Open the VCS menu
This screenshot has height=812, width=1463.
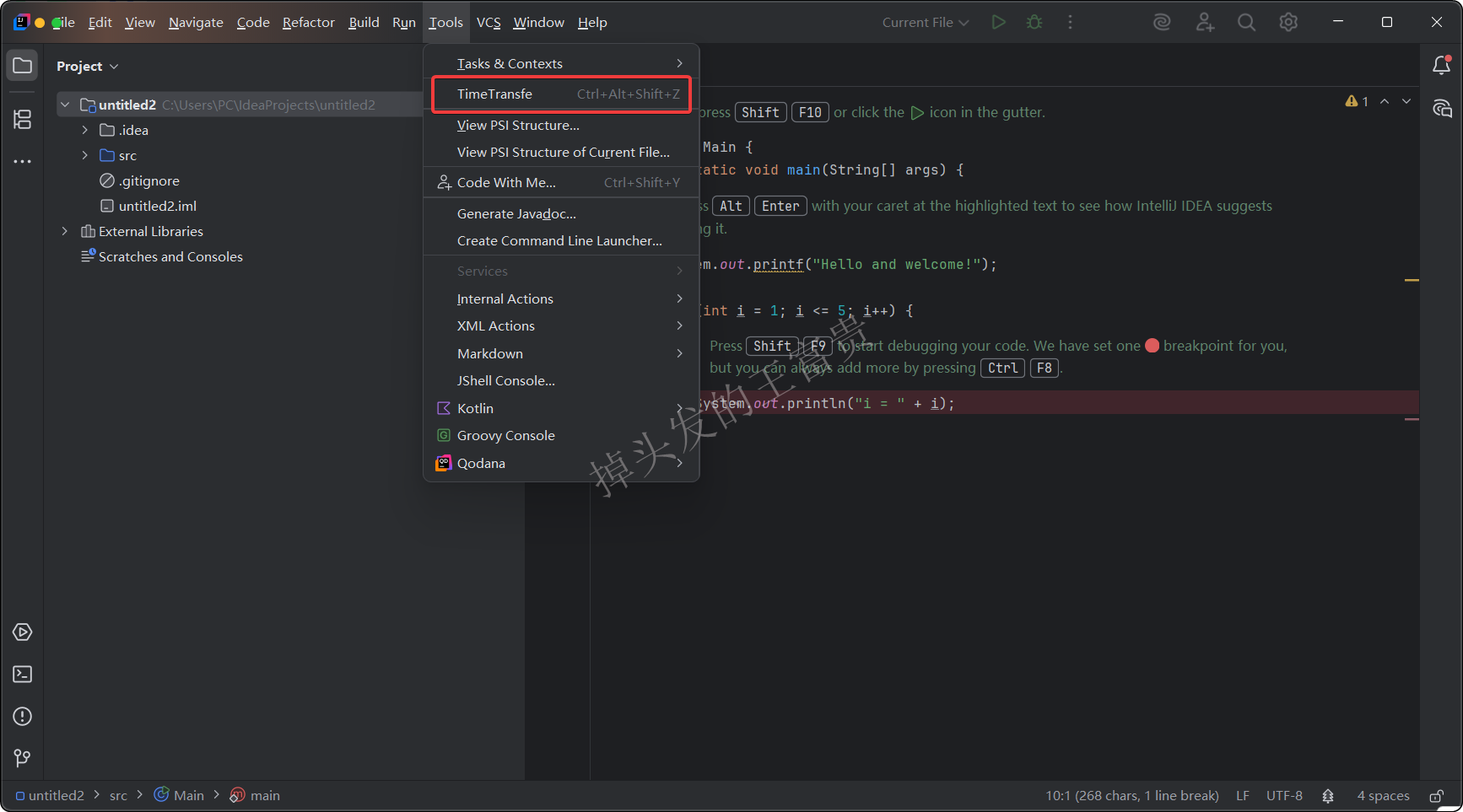click(489, 22)
